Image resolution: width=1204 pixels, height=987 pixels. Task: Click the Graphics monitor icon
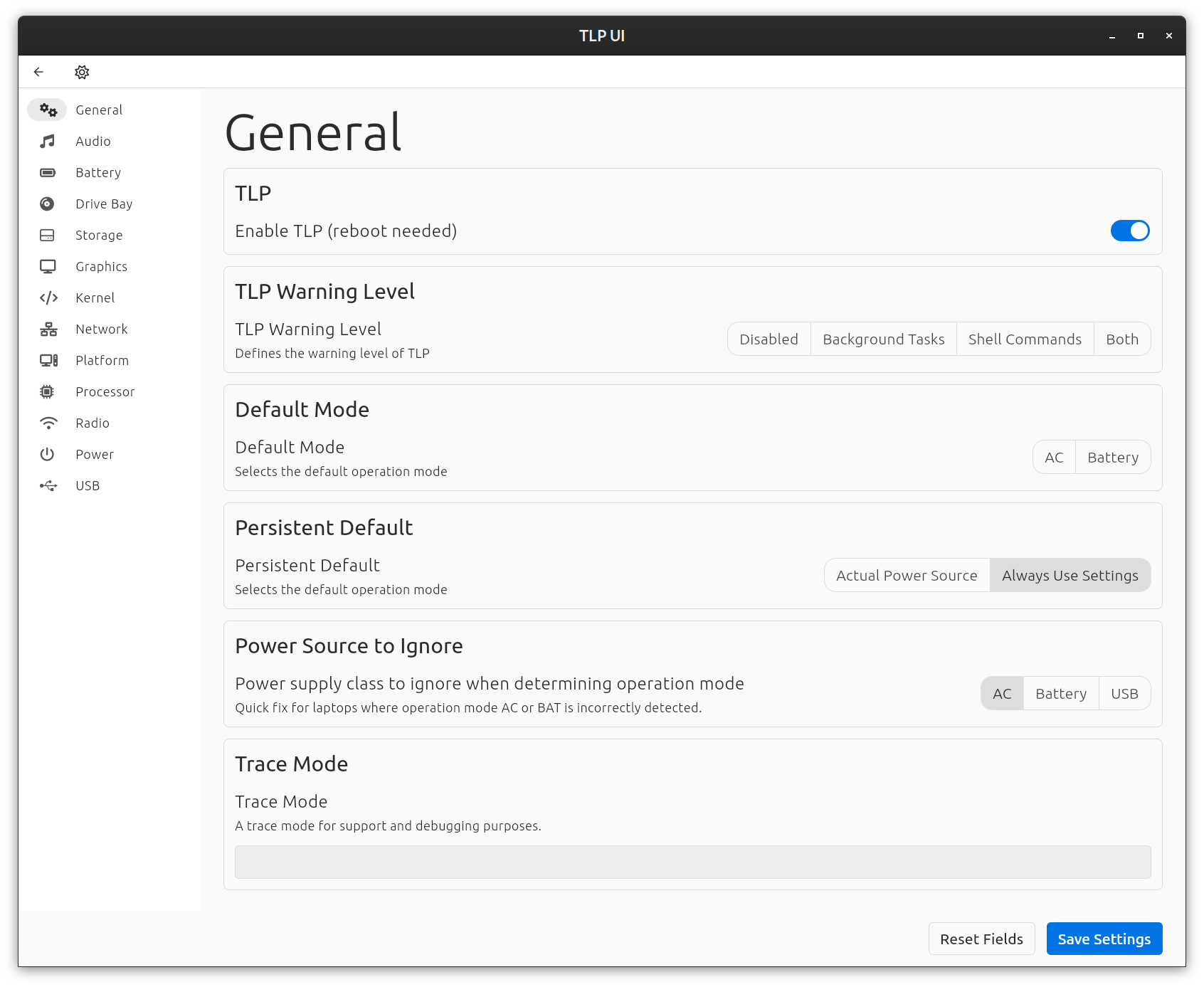pos(48,266)
